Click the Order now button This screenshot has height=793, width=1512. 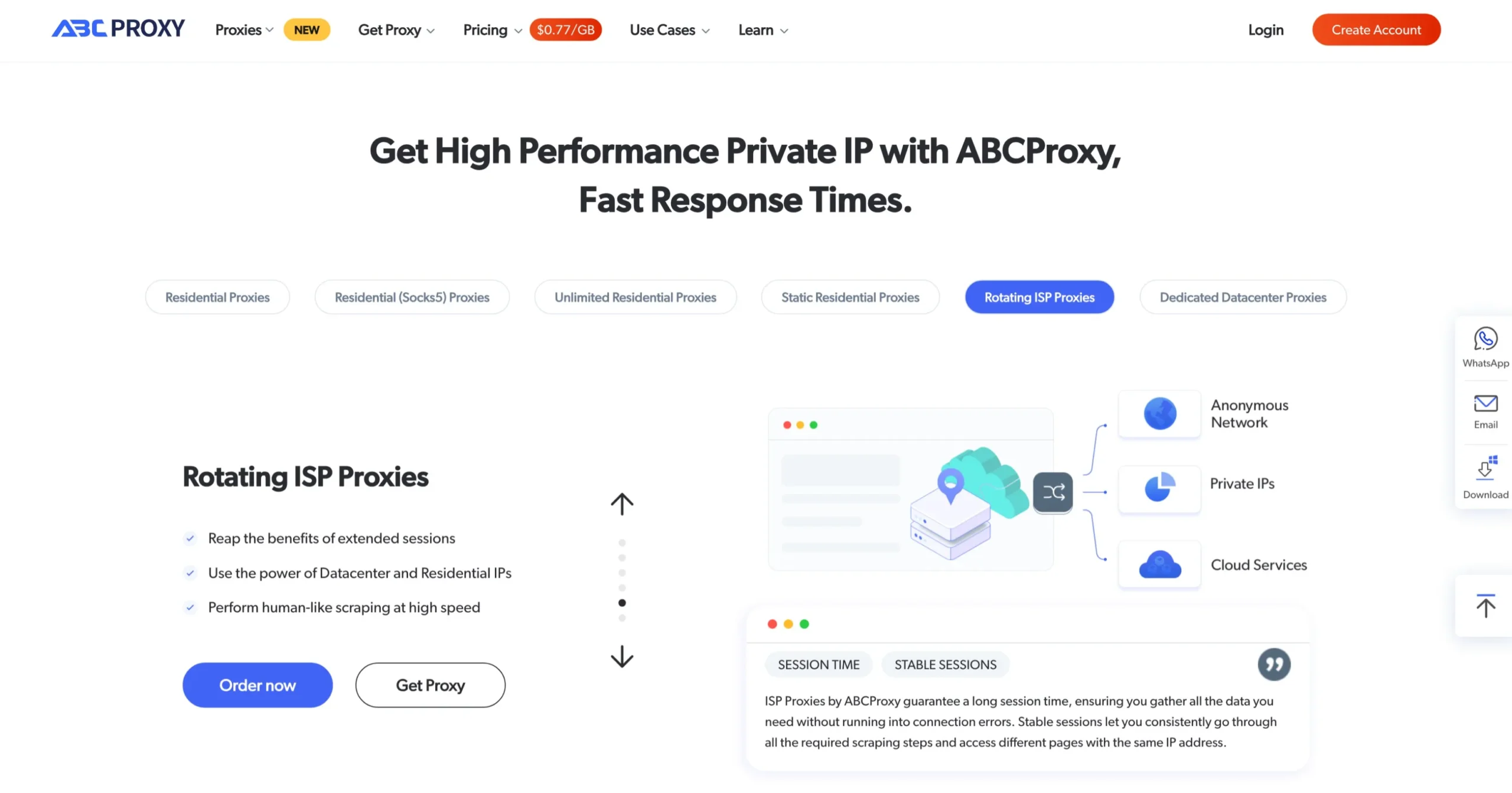(257, 685)
